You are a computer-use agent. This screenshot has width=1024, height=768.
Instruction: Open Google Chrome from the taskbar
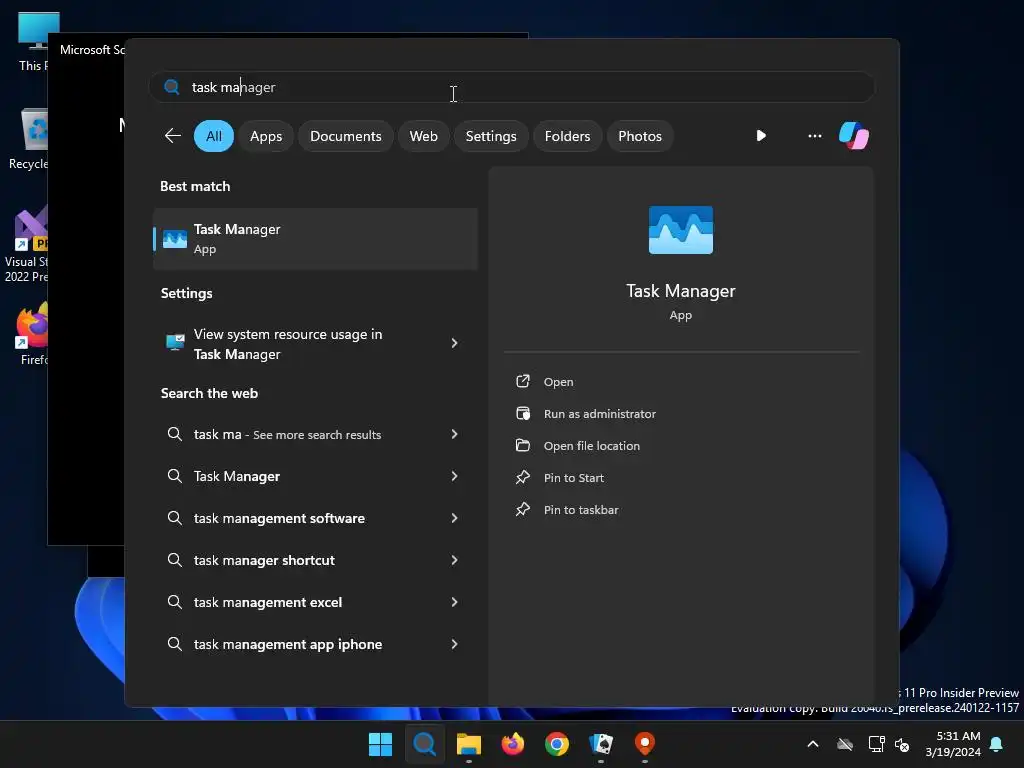556,744
